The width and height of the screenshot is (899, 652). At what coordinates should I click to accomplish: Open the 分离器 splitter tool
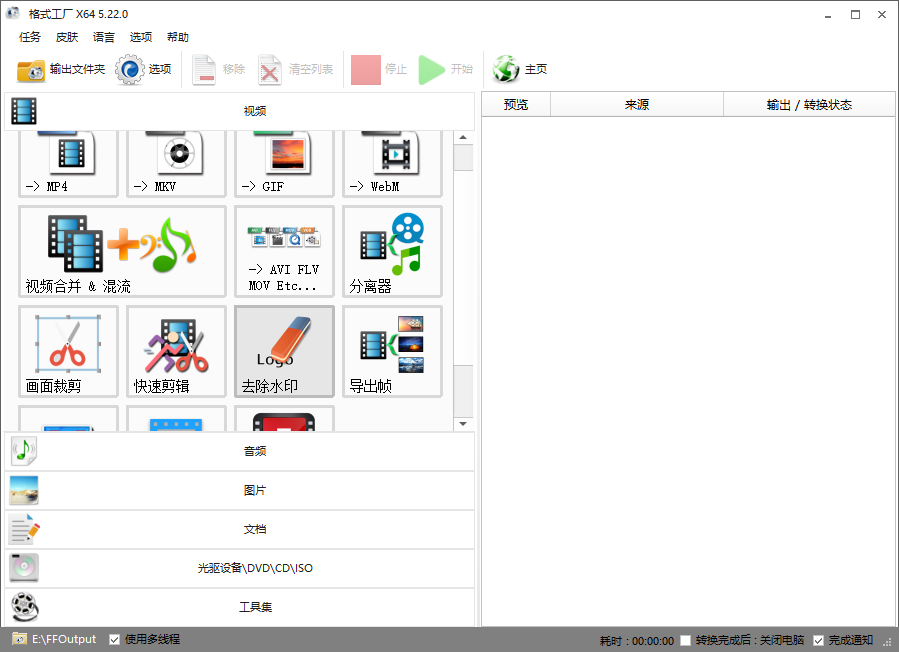point(392,252)
